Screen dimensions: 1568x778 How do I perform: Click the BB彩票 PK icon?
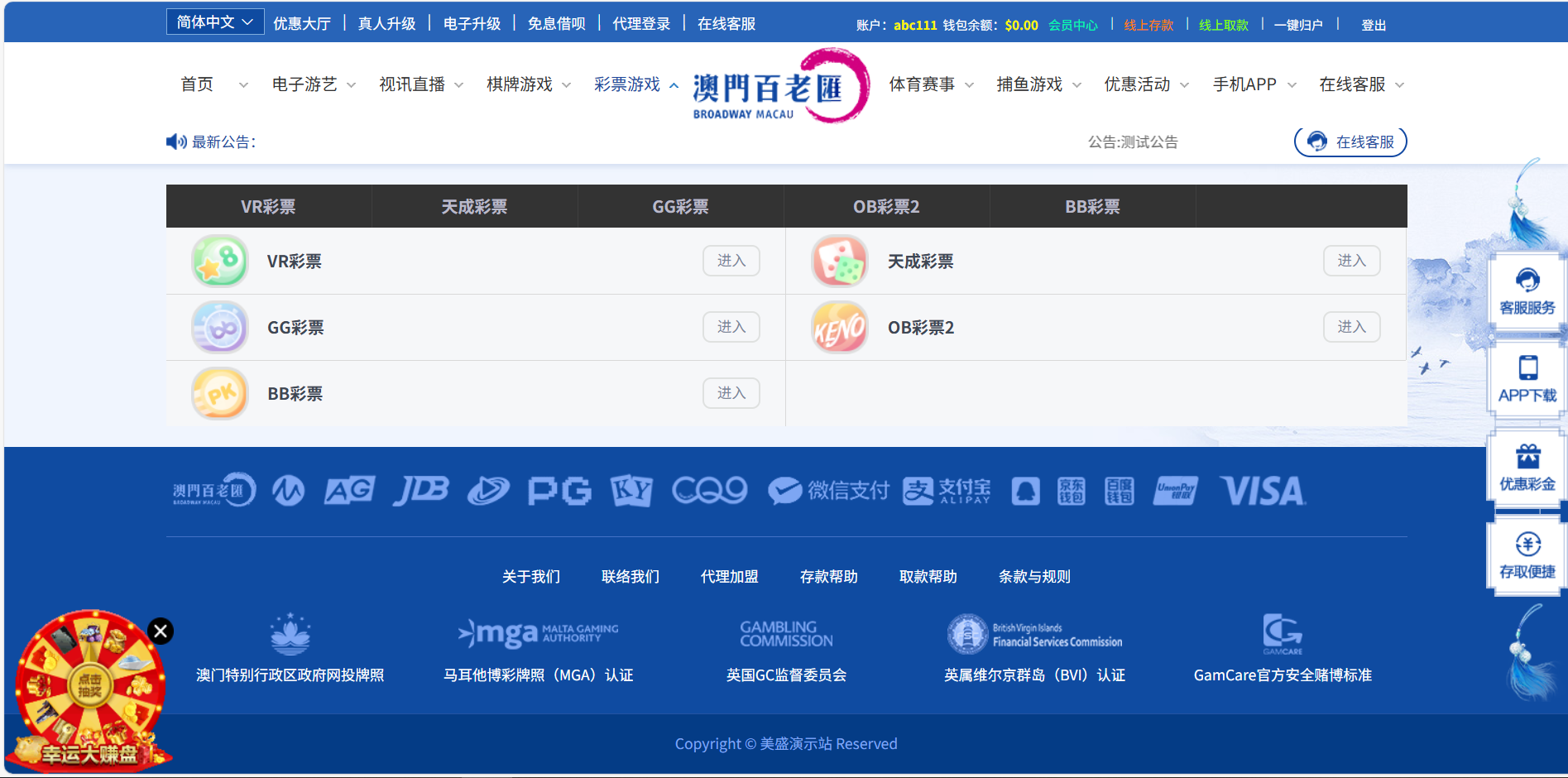pos(220,394)
